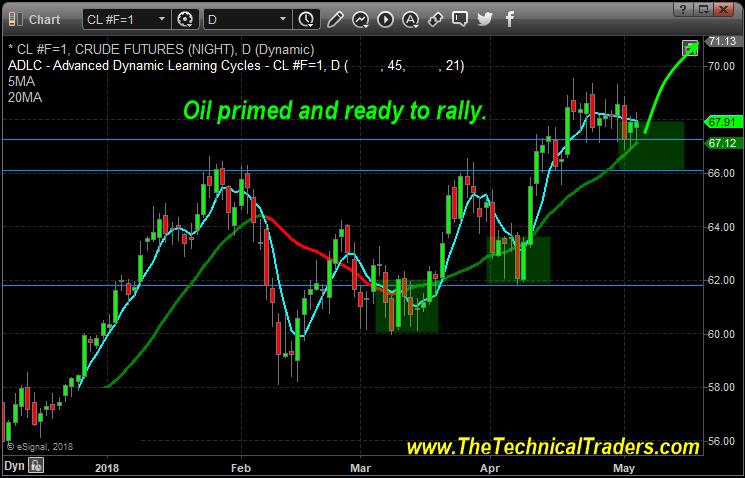Open help with the question mark button
Viewport: 745px width, 478px height.
683,9
